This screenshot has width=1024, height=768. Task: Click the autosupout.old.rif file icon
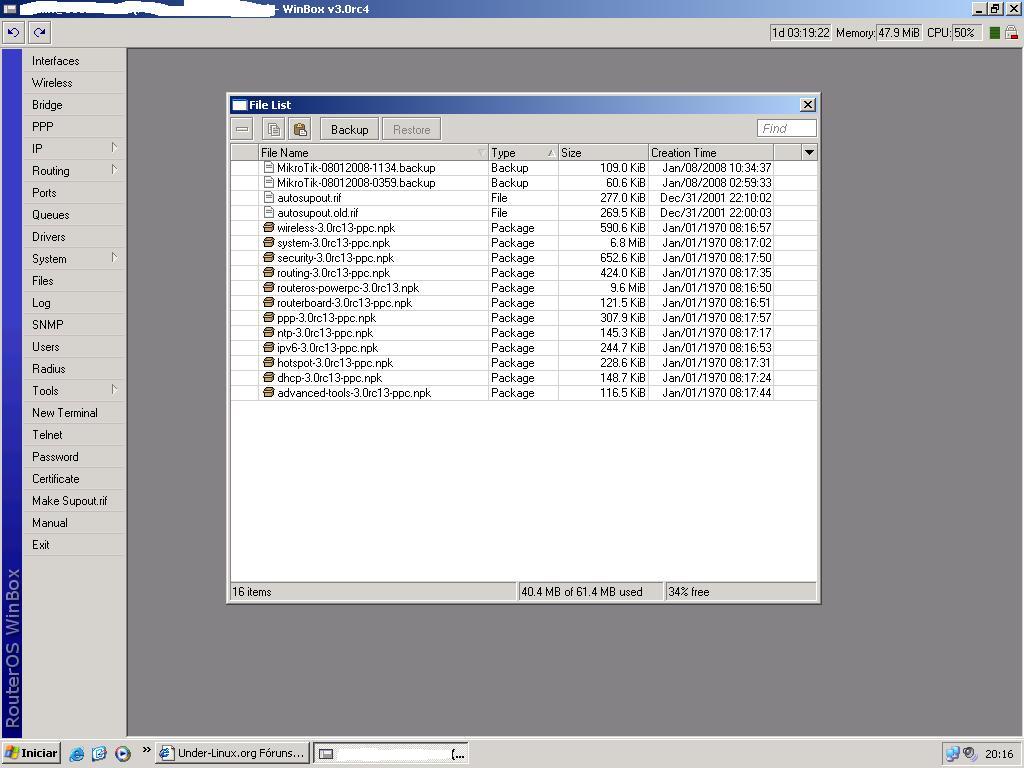coord(268,212)
